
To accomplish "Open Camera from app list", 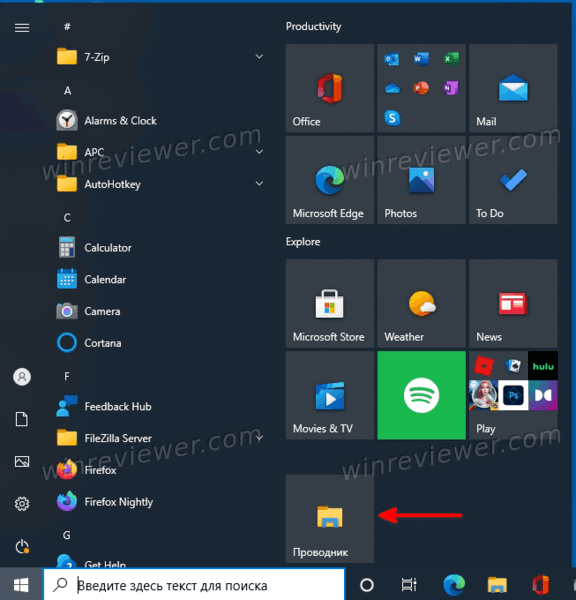I will pos(159,311).
